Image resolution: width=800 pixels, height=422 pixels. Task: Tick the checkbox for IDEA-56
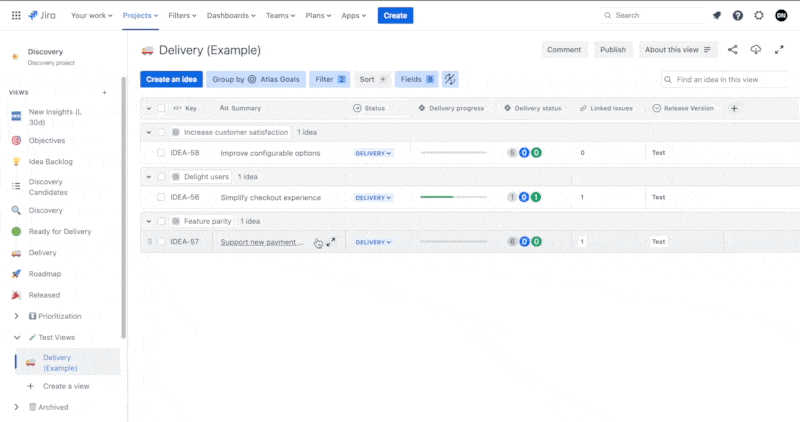[x=161, y=197]
